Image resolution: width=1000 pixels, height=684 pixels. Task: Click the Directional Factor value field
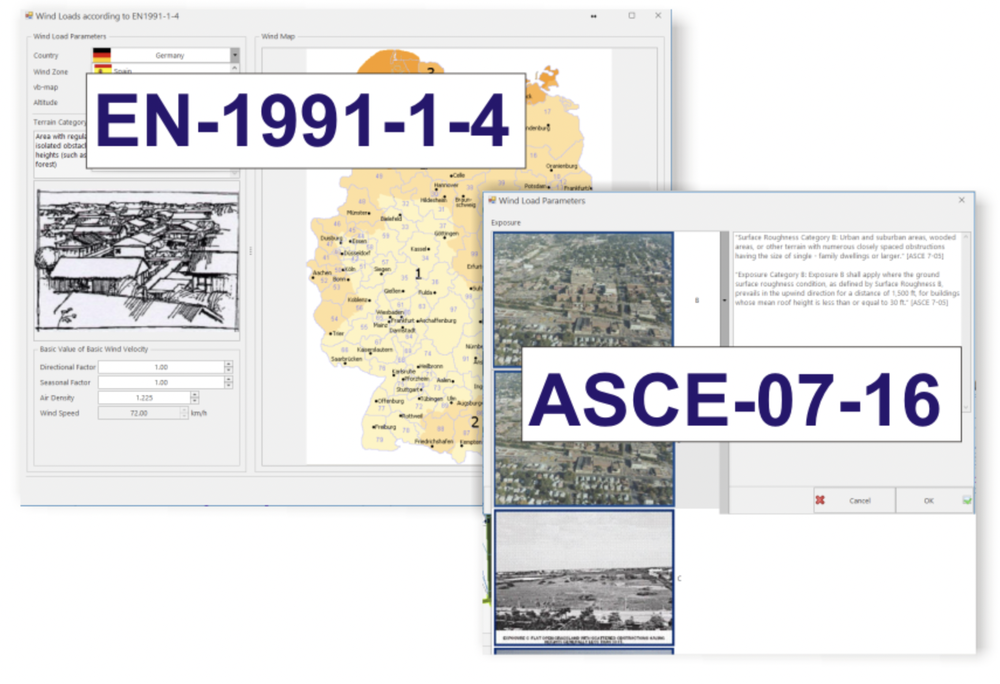(x=161, y=367)
